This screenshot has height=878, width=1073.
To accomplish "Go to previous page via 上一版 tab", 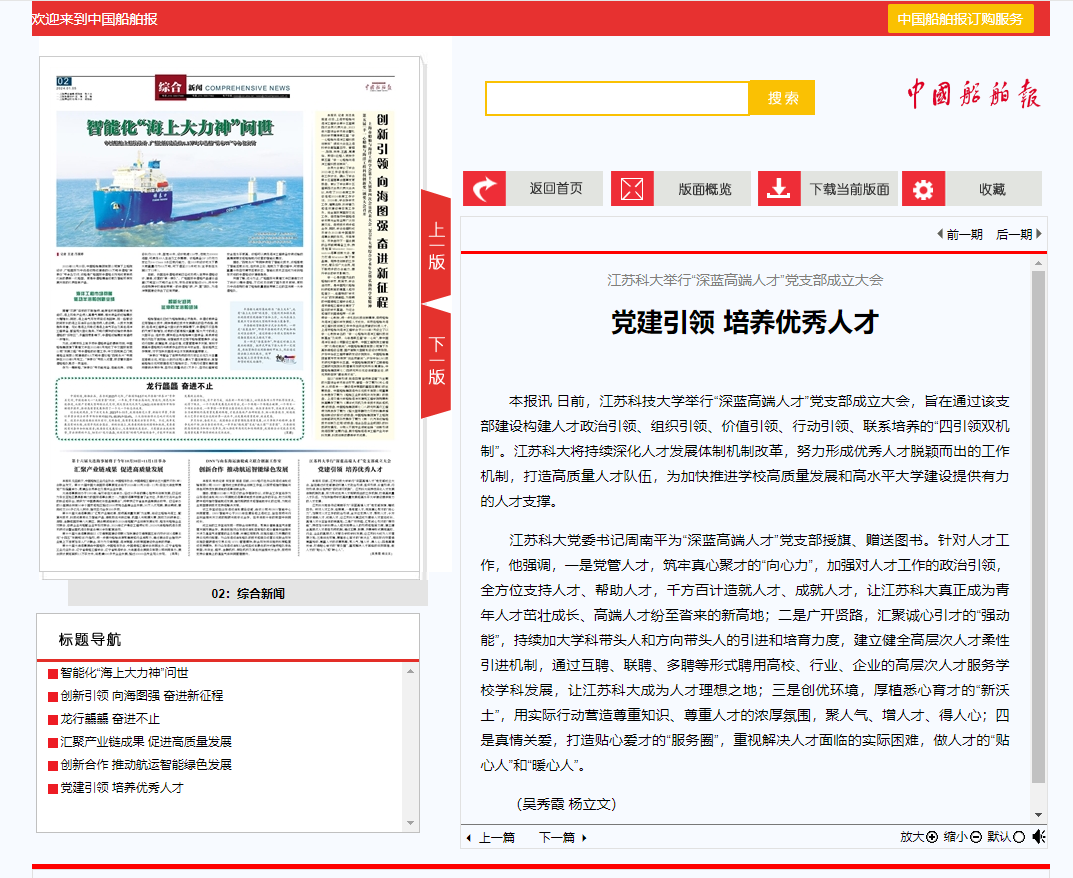I will pyautogui.click(x=436, y=246).
